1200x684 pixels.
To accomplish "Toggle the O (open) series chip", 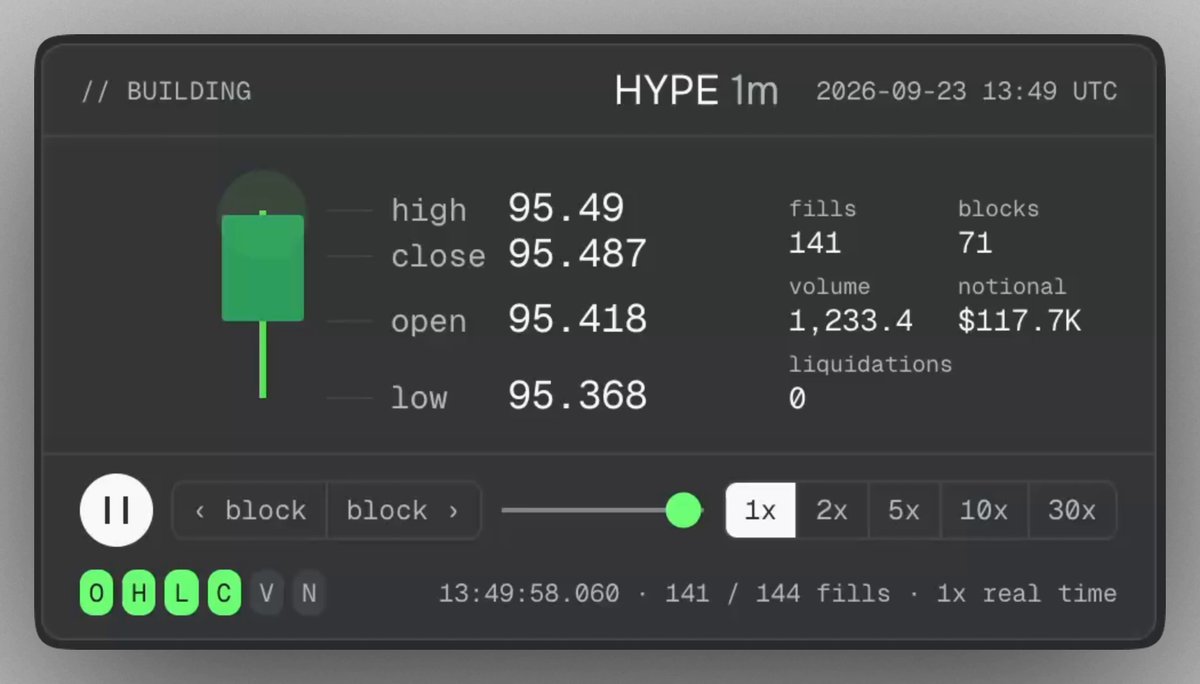I will point(96,594).
